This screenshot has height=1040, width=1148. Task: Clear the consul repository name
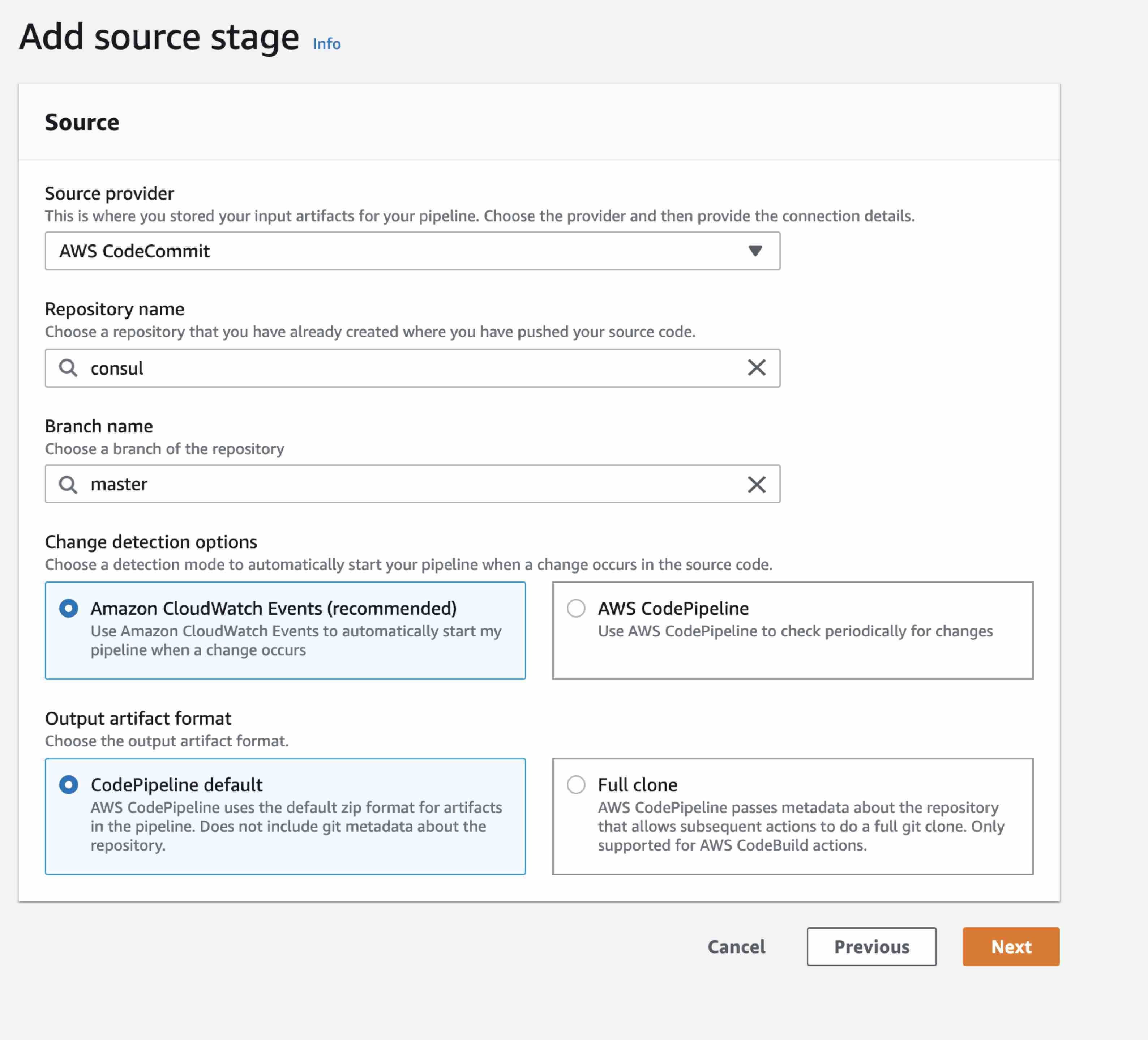coord(756,368)
